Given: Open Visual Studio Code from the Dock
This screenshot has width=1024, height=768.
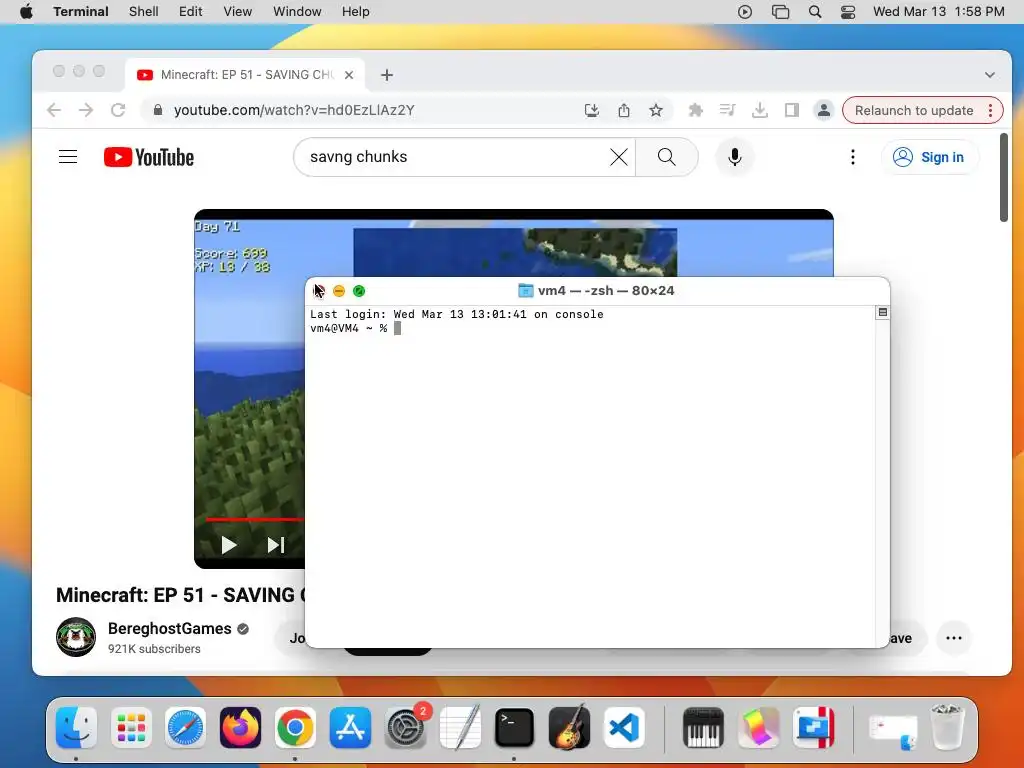Looking at the screenshot, I should 624,728.
